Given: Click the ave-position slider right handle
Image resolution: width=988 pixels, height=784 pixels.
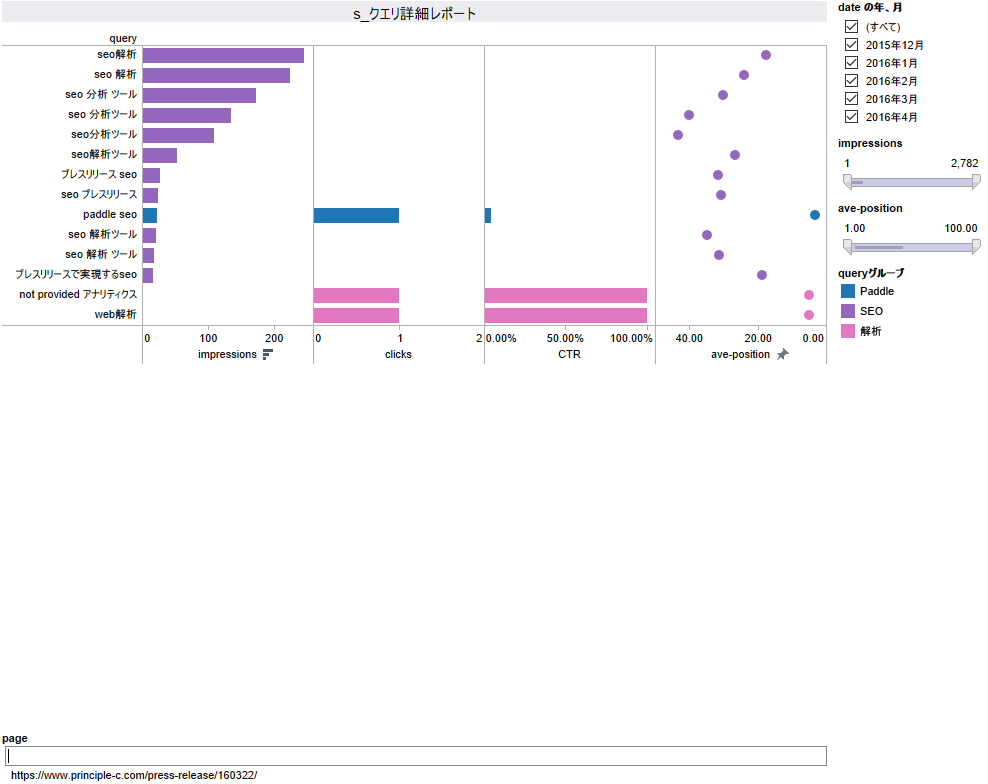Looking at the screenshot, I should [975, 247].
